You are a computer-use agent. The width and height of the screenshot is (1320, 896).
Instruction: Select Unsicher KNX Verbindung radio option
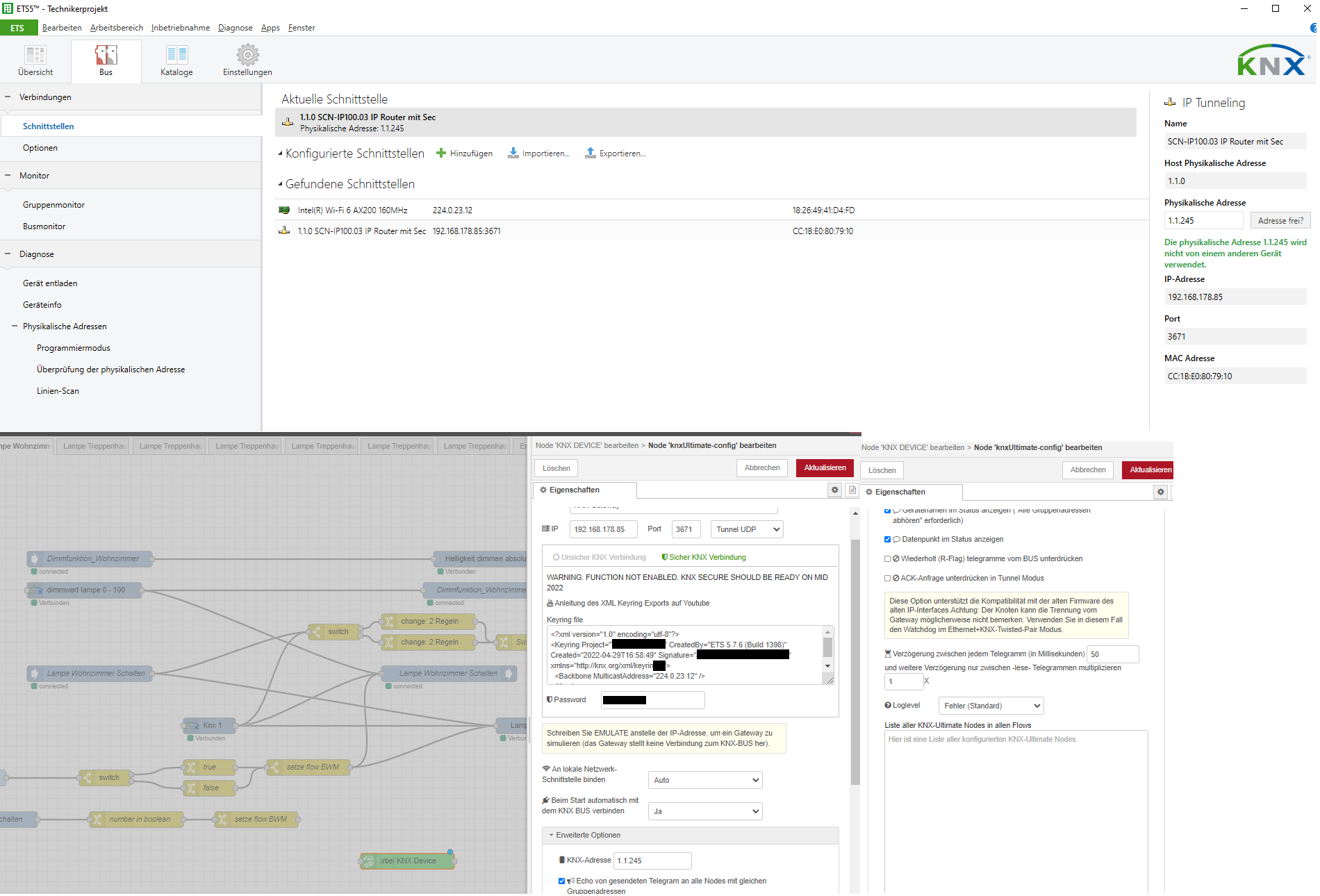click(556, 557)
